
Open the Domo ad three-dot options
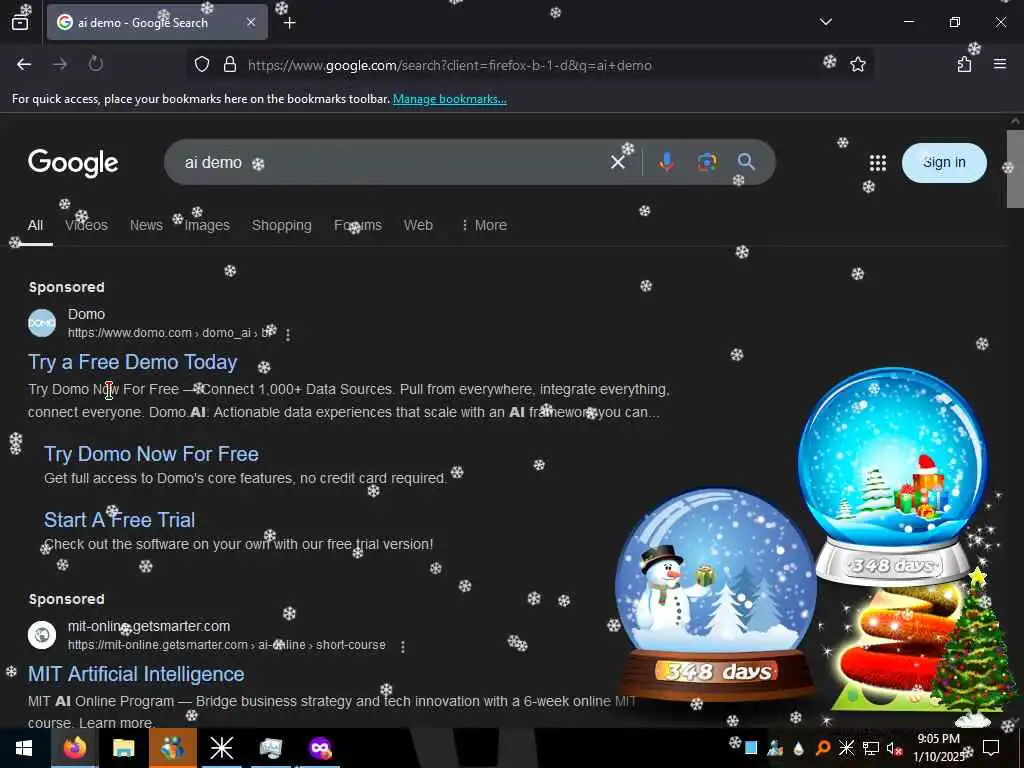[x=288, y=334]
